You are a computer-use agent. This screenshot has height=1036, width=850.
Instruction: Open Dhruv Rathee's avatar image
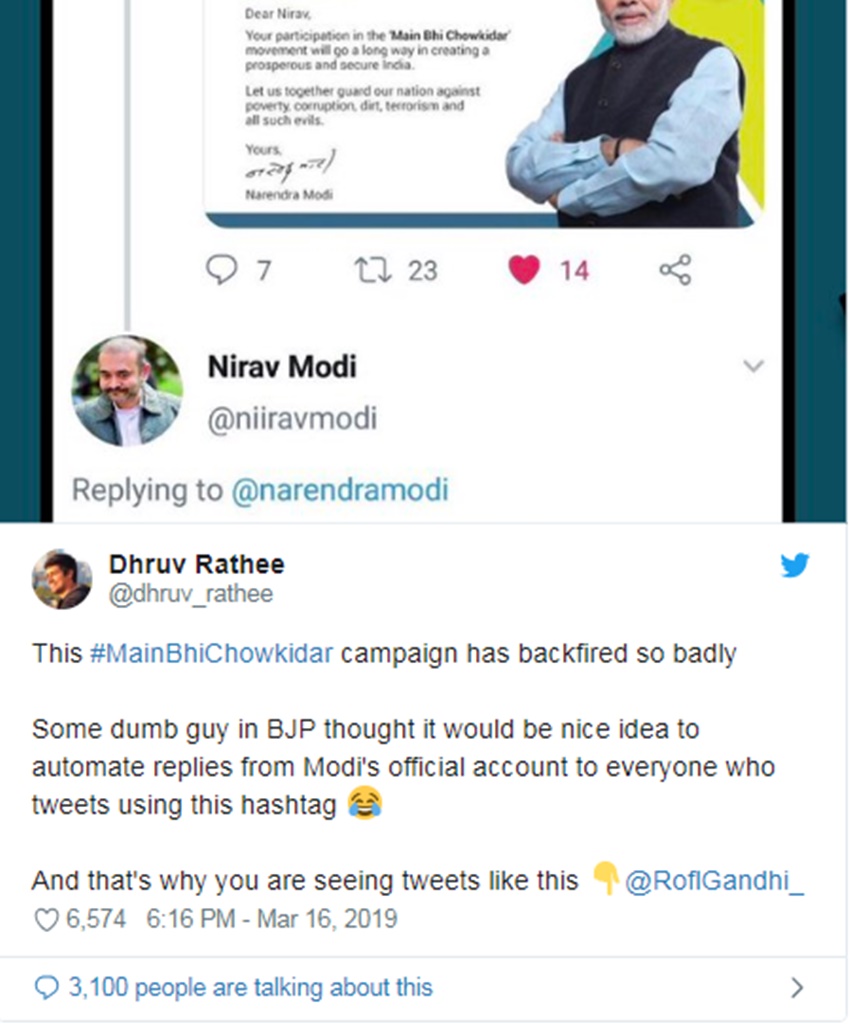(62, 579)
